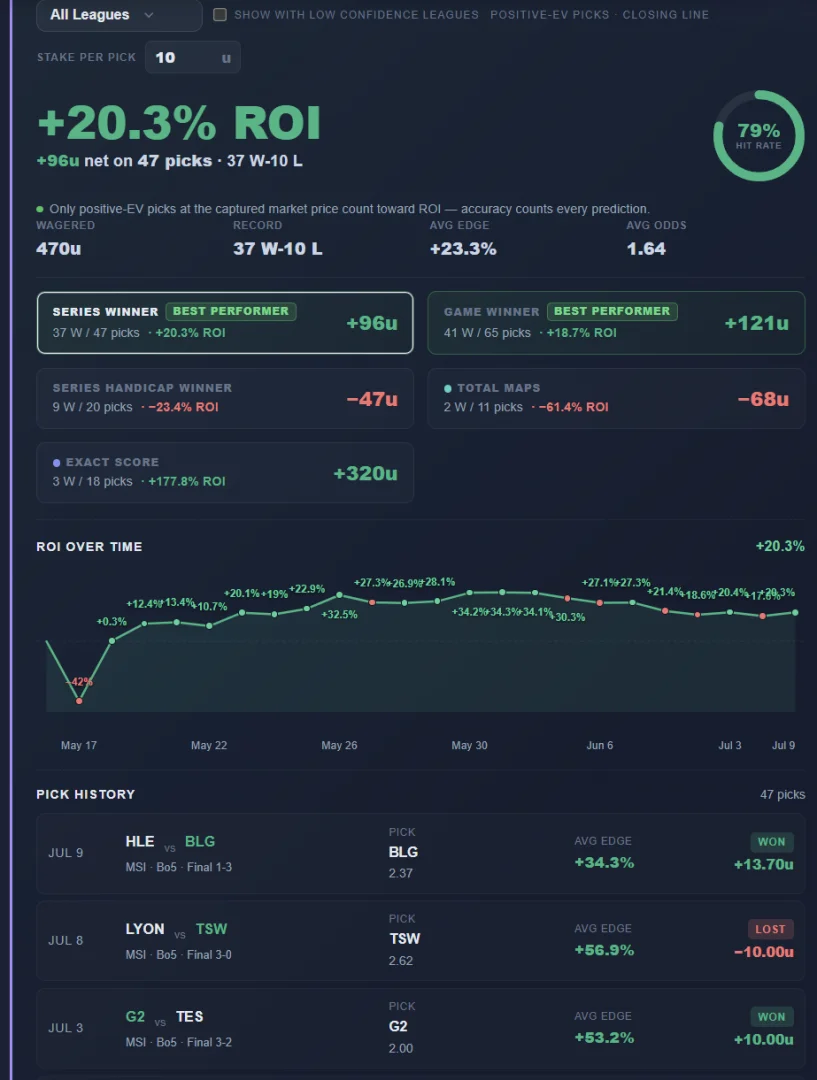Click the 79% hit rate ring

point(758,136)
